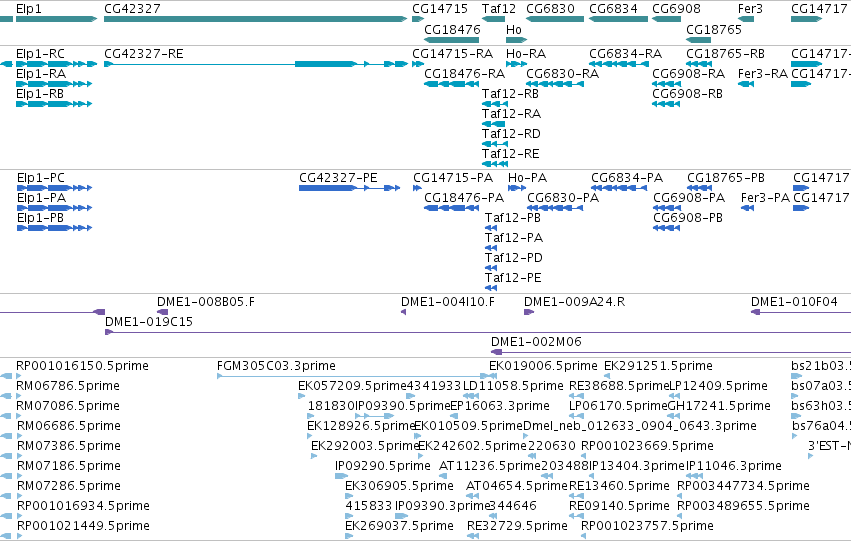Click the FGM305C03.3prime EST label
This screenshot has height=541, width=851.
pyautogui.click(x=276, y=366)
